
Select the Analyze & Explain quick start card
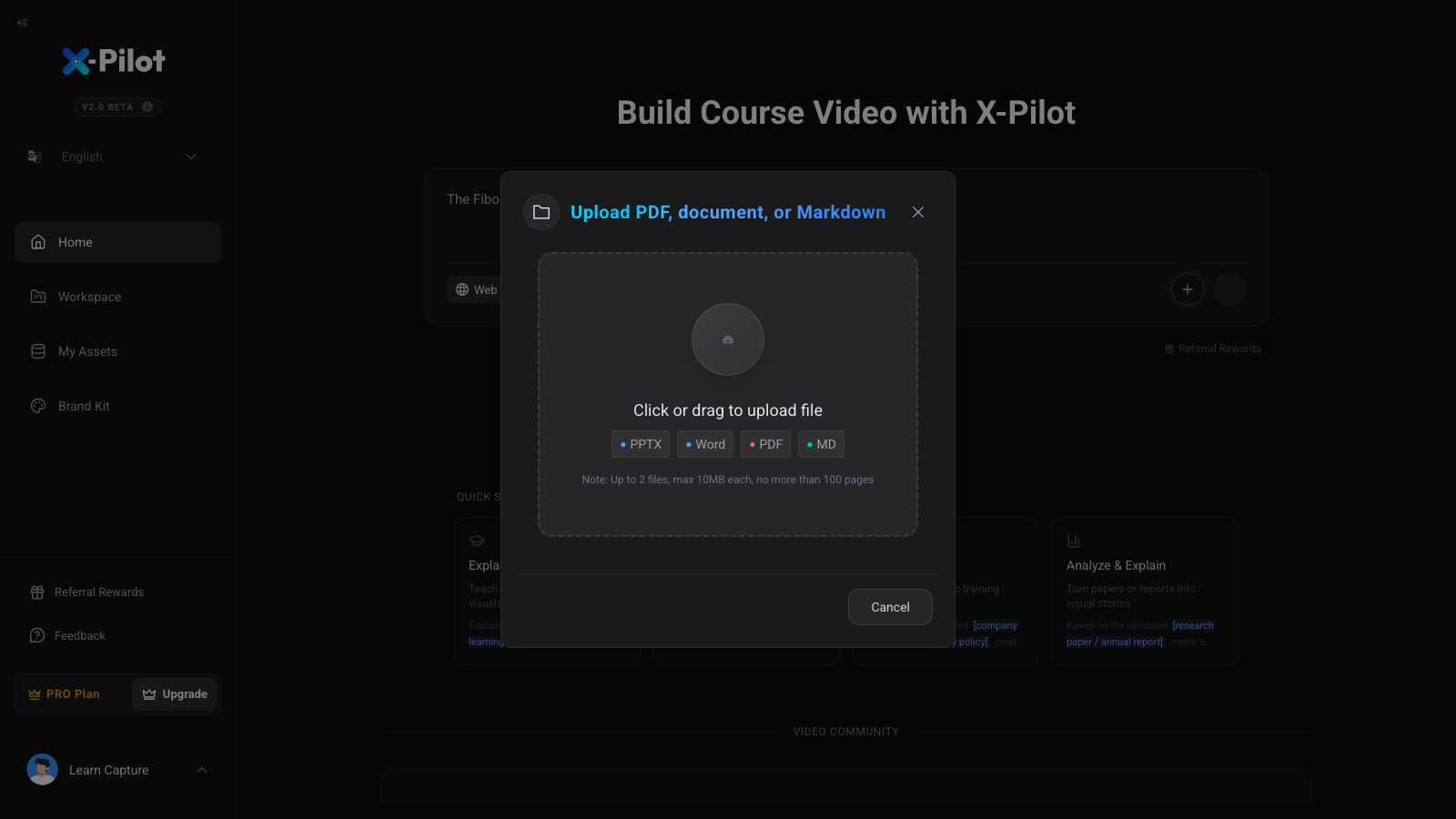coord(1145,591)
